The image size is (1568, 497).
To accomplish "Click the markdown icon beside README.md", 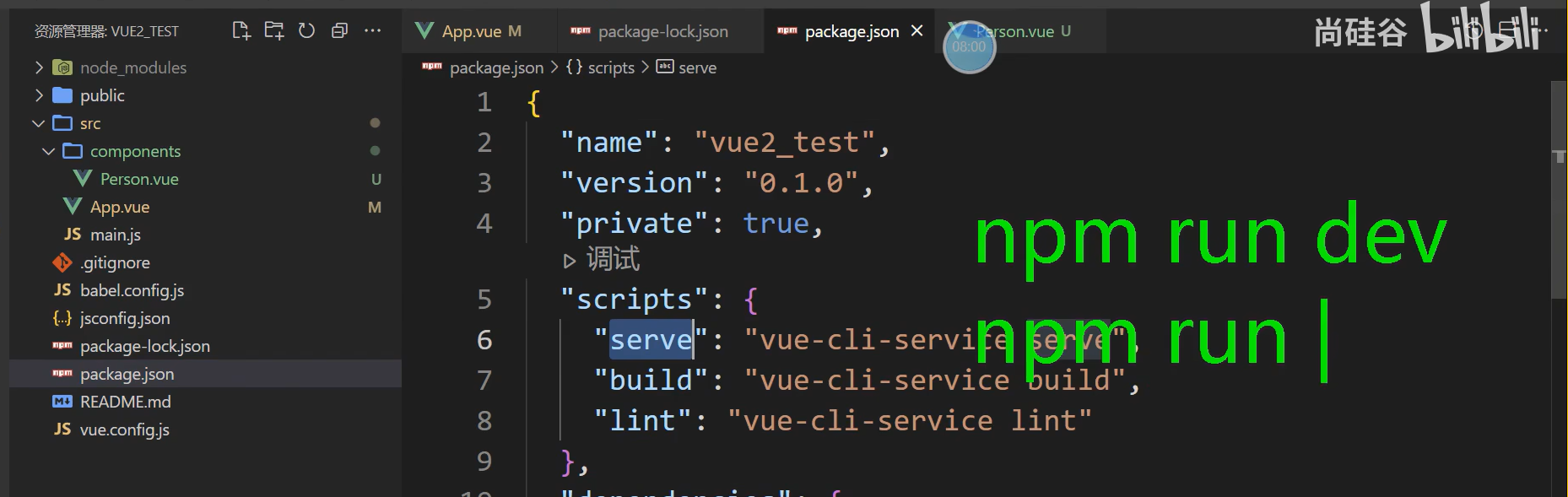I will coord(62,402).
